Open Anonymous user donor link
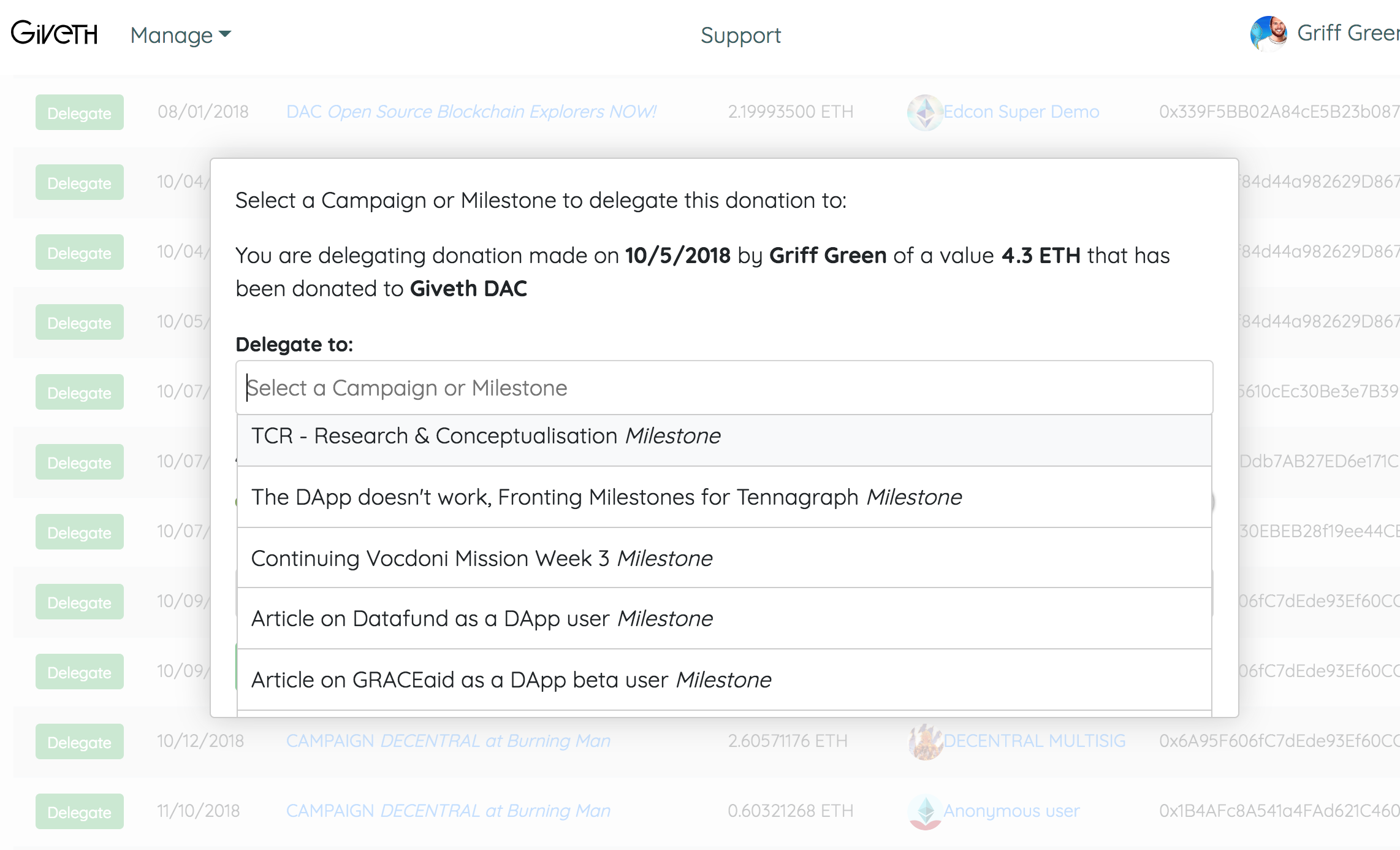 [1011, 811]
